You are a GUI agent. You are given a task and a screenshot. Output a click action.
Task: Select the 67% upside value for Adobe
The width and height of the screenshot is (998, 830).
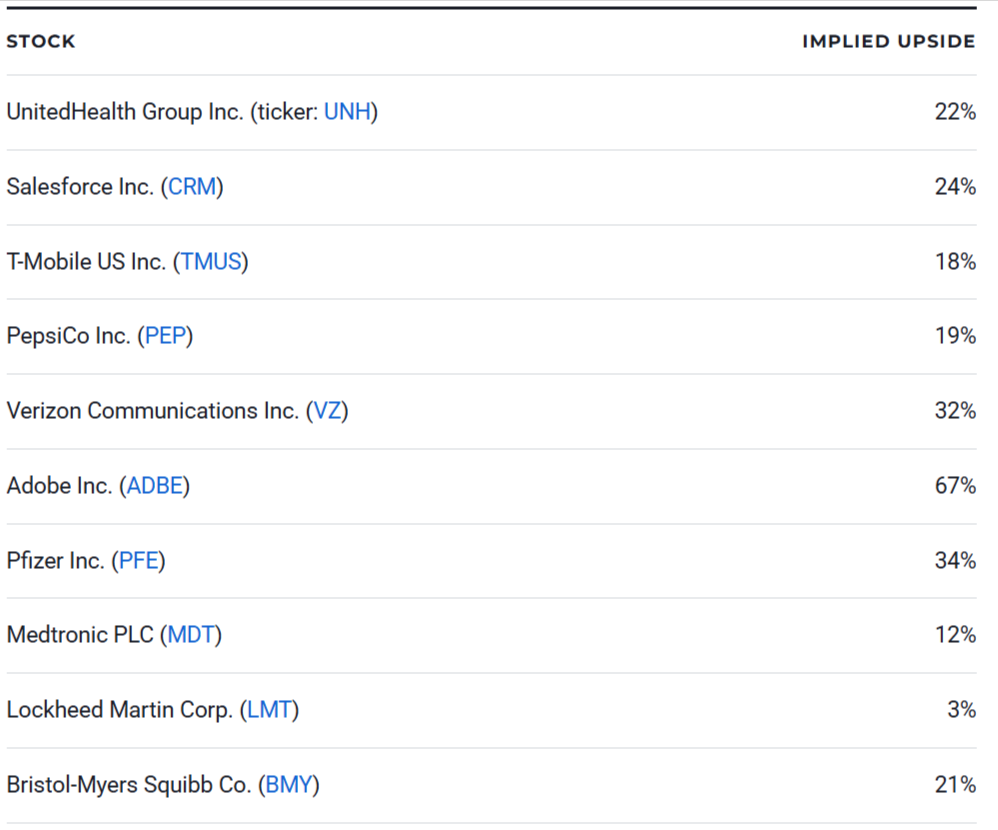(x=955, y=486)
